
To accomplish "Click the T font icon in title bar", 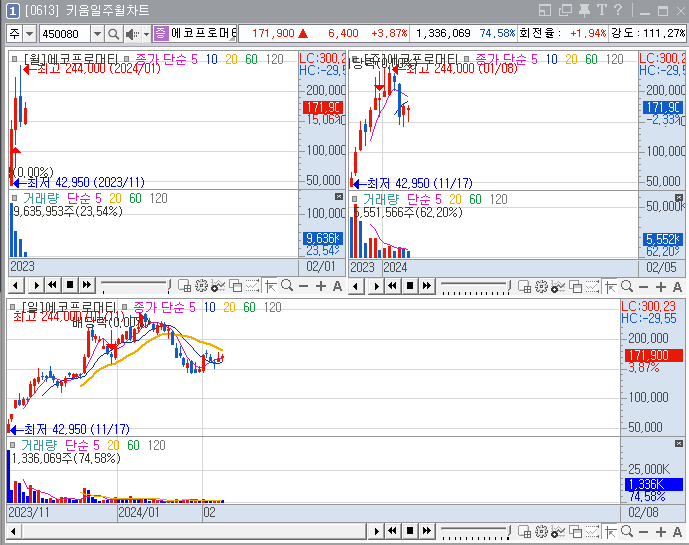I will 602,10.
